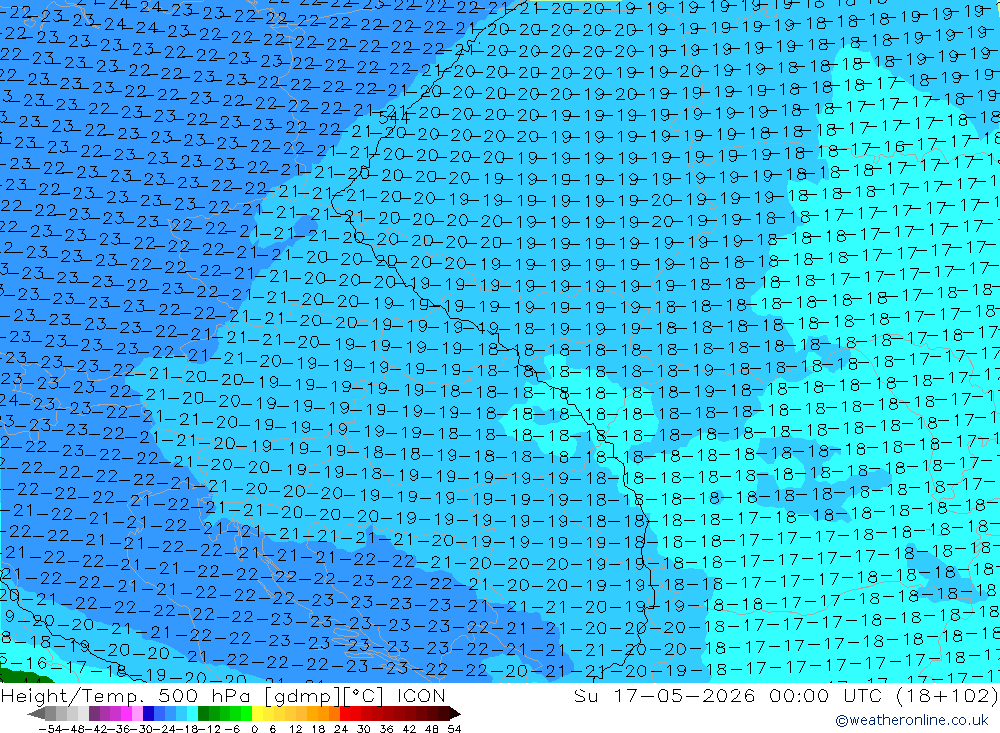Click the cyan -18 legend color swatch
Viewport: 1000px width, 733px height.
(x=192, y=714)
